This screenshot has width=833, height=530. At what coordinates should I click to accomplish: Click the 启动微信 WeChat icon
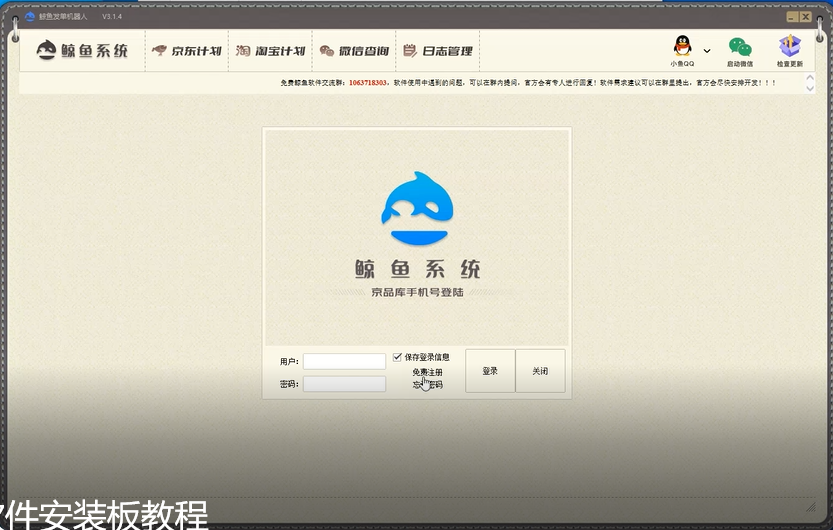click(x=739, y=47)
